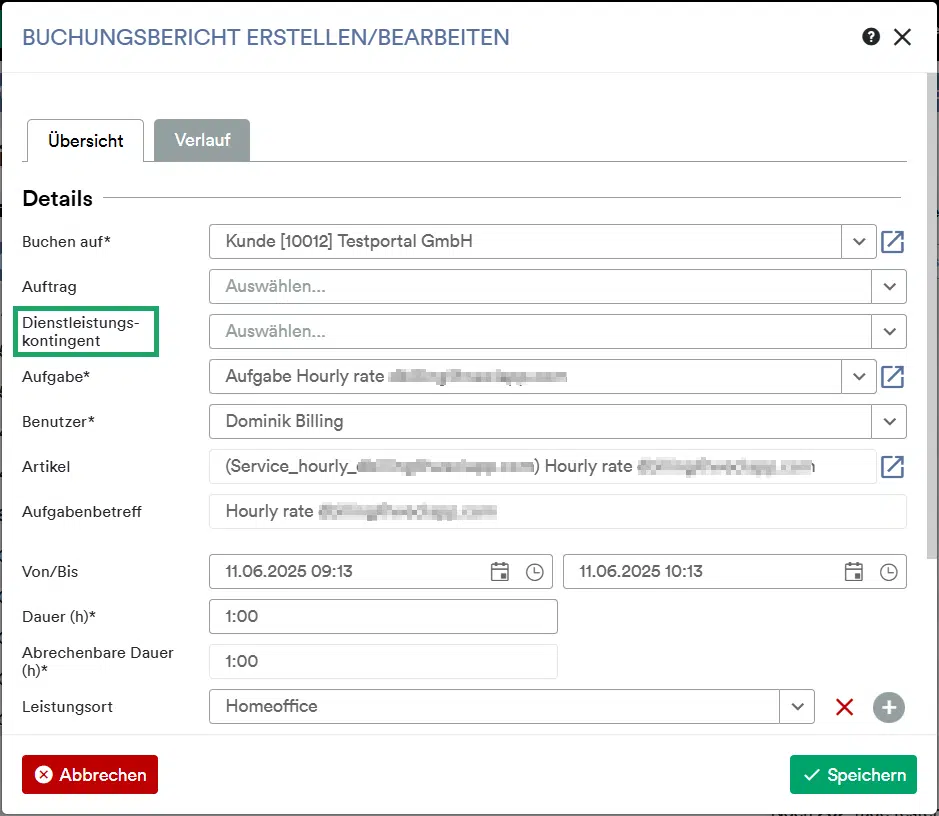
Task: Expand the Leistungsort Homeoffice dropdown
Action: pos(797,706)
